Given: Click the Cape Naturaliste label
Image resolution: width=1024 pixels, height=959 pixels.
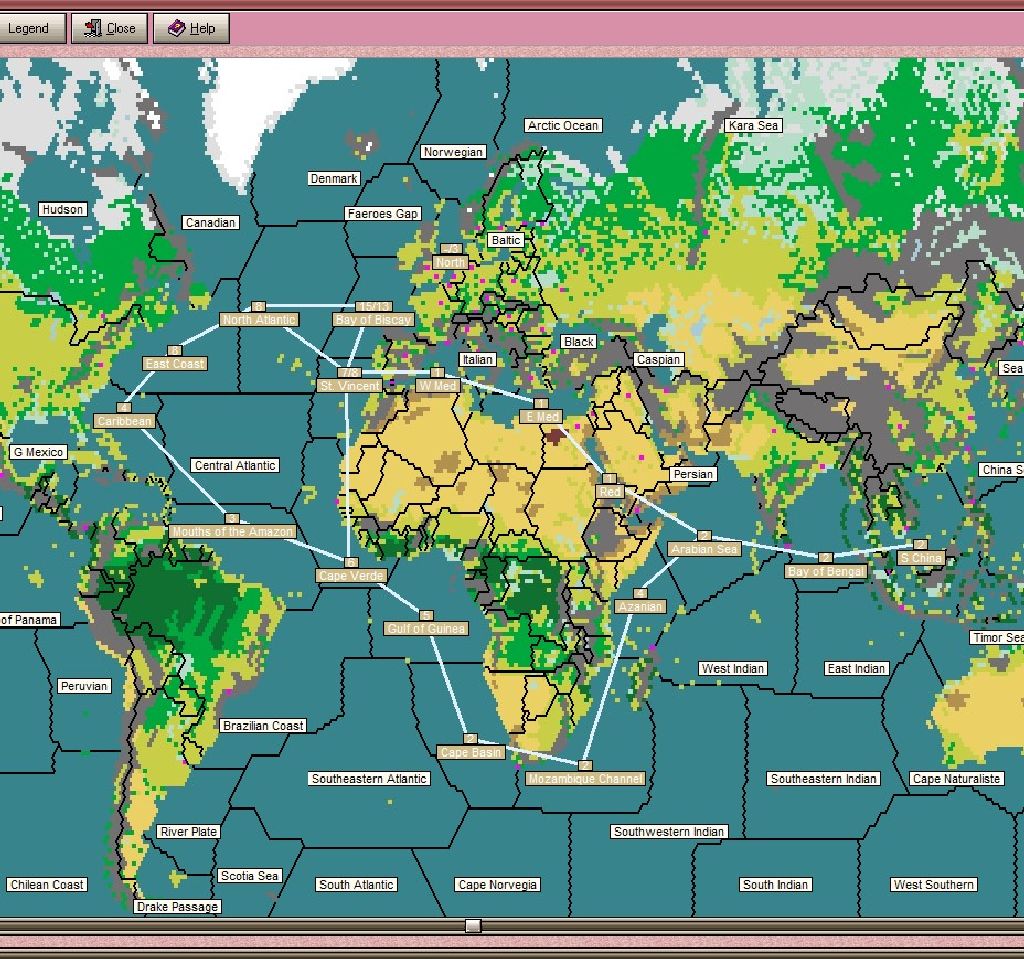Looking at the screenshot, I should point(959,777).
